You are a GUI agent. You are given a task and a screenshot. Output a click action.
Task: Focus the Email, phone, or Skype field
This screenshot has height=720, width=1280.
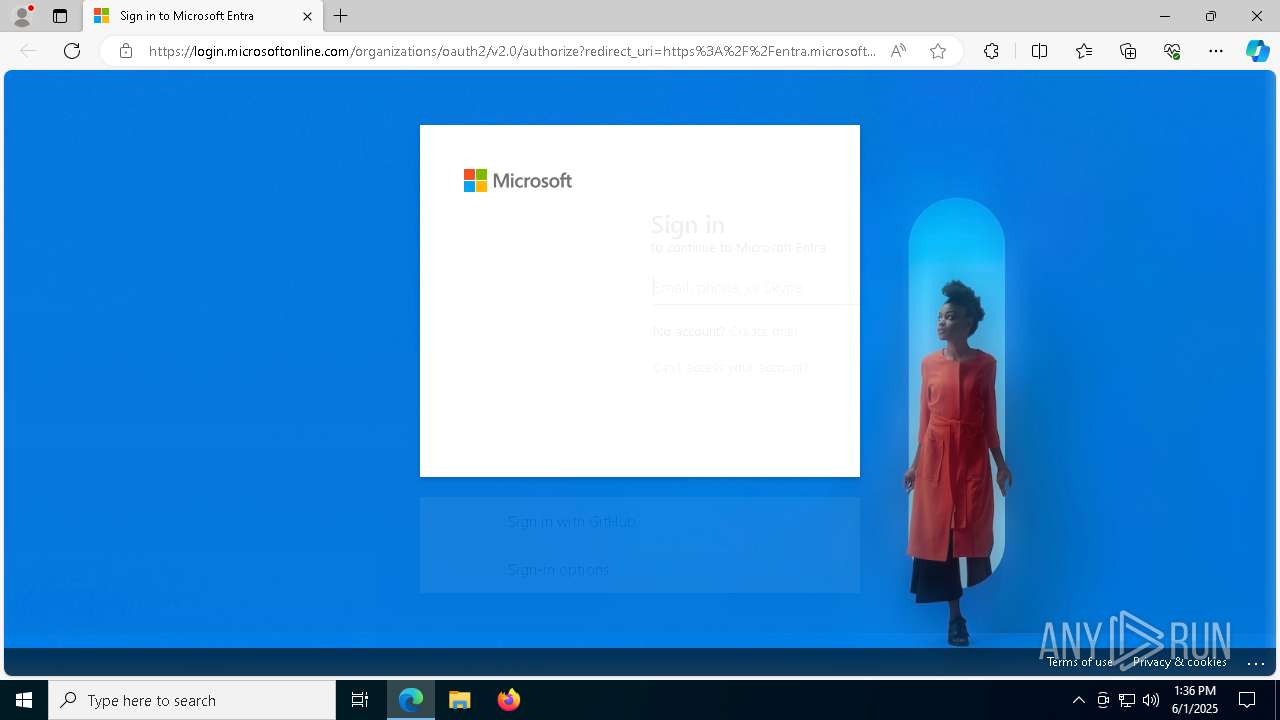click(x=755, y=288)
